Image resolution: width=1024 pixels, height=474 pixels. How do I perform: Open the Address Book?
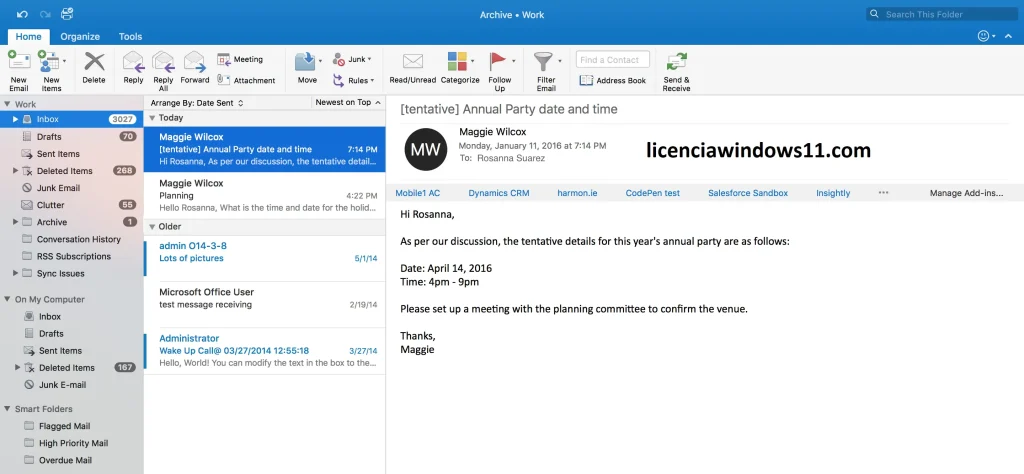(x=613, y=80)
